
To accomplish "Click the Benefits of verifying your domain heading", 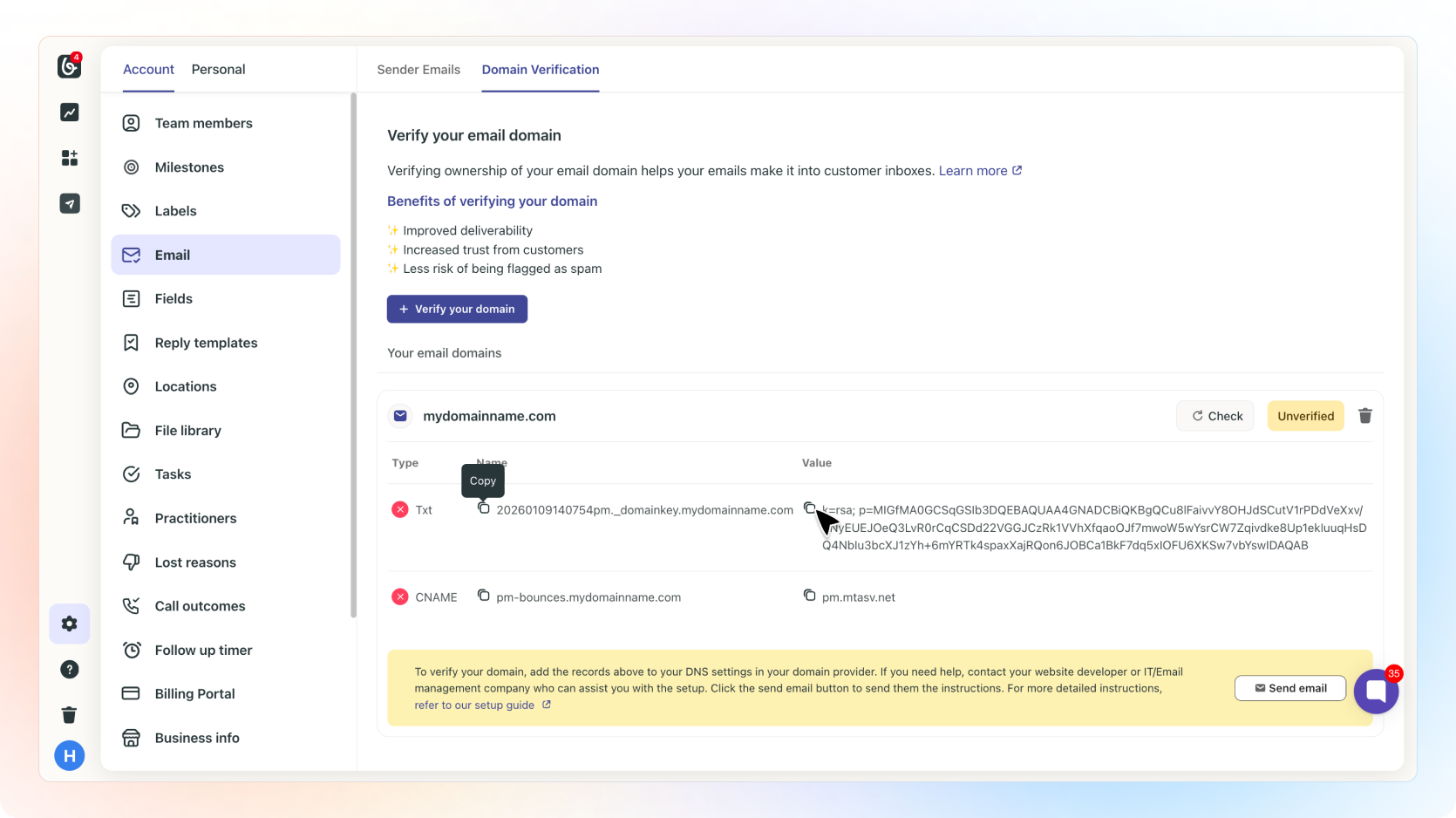I will (493, 201).
